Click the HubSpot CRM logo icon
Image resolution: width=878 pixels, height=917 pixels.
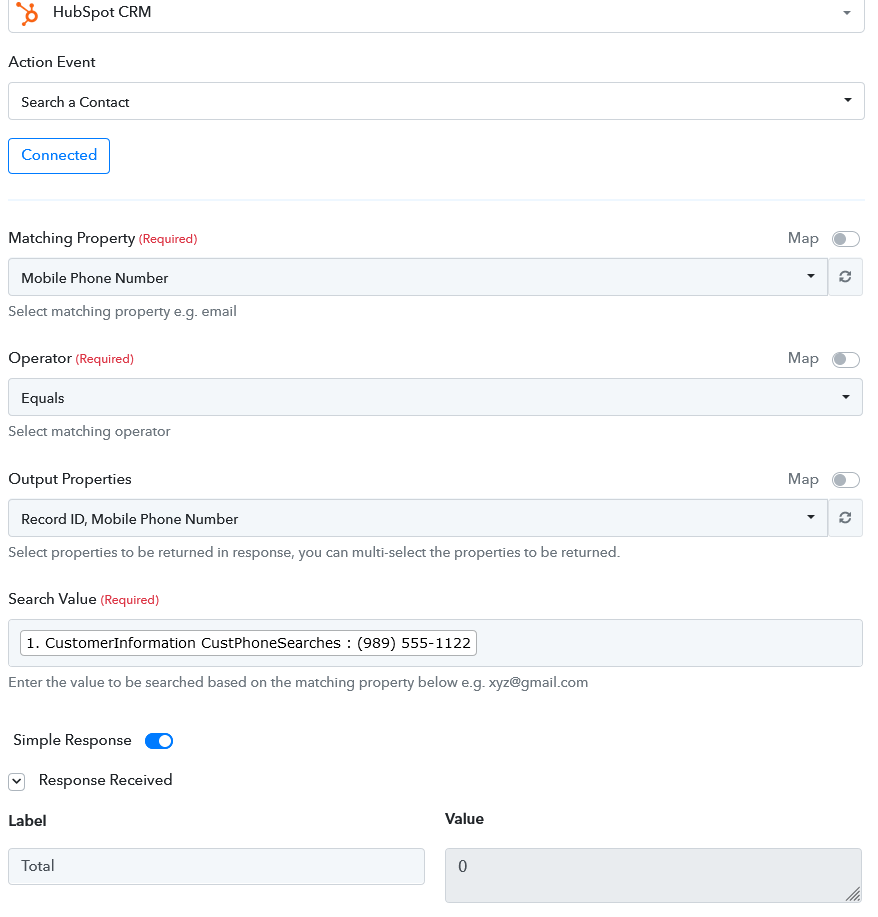pos(28,13)
